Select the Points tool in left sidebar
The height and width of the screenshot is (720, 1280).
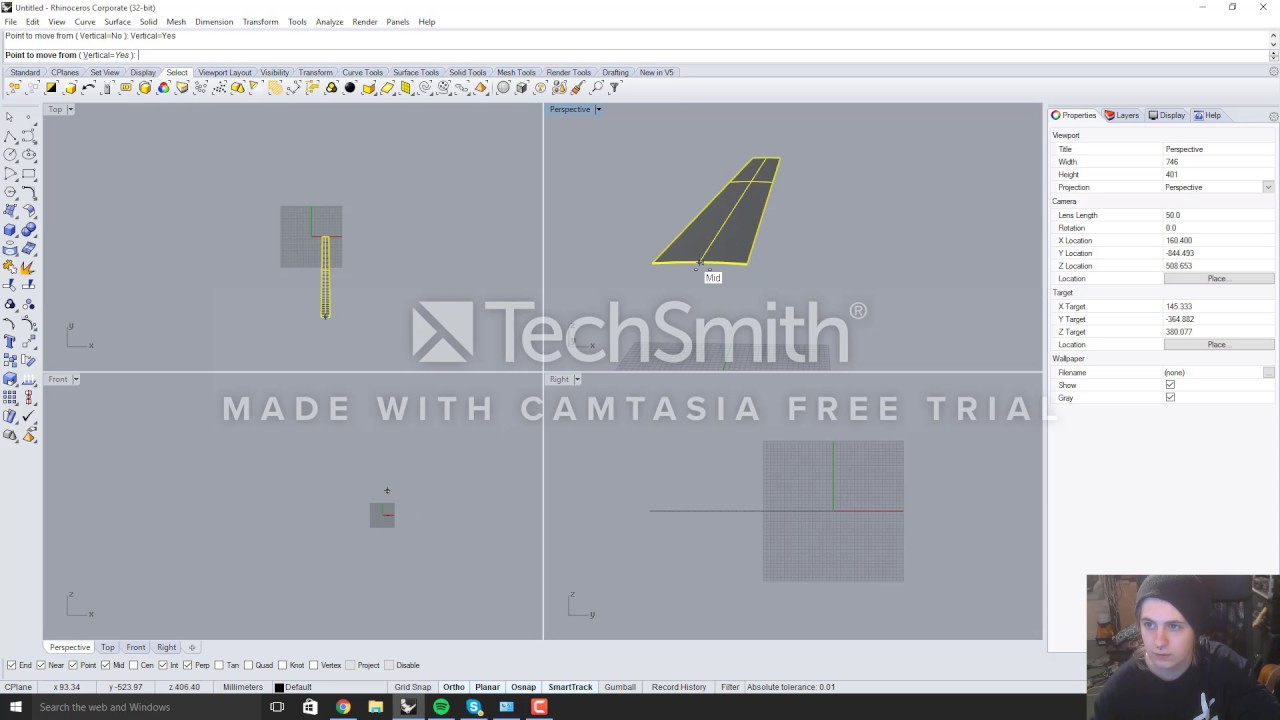click(29, 117)
